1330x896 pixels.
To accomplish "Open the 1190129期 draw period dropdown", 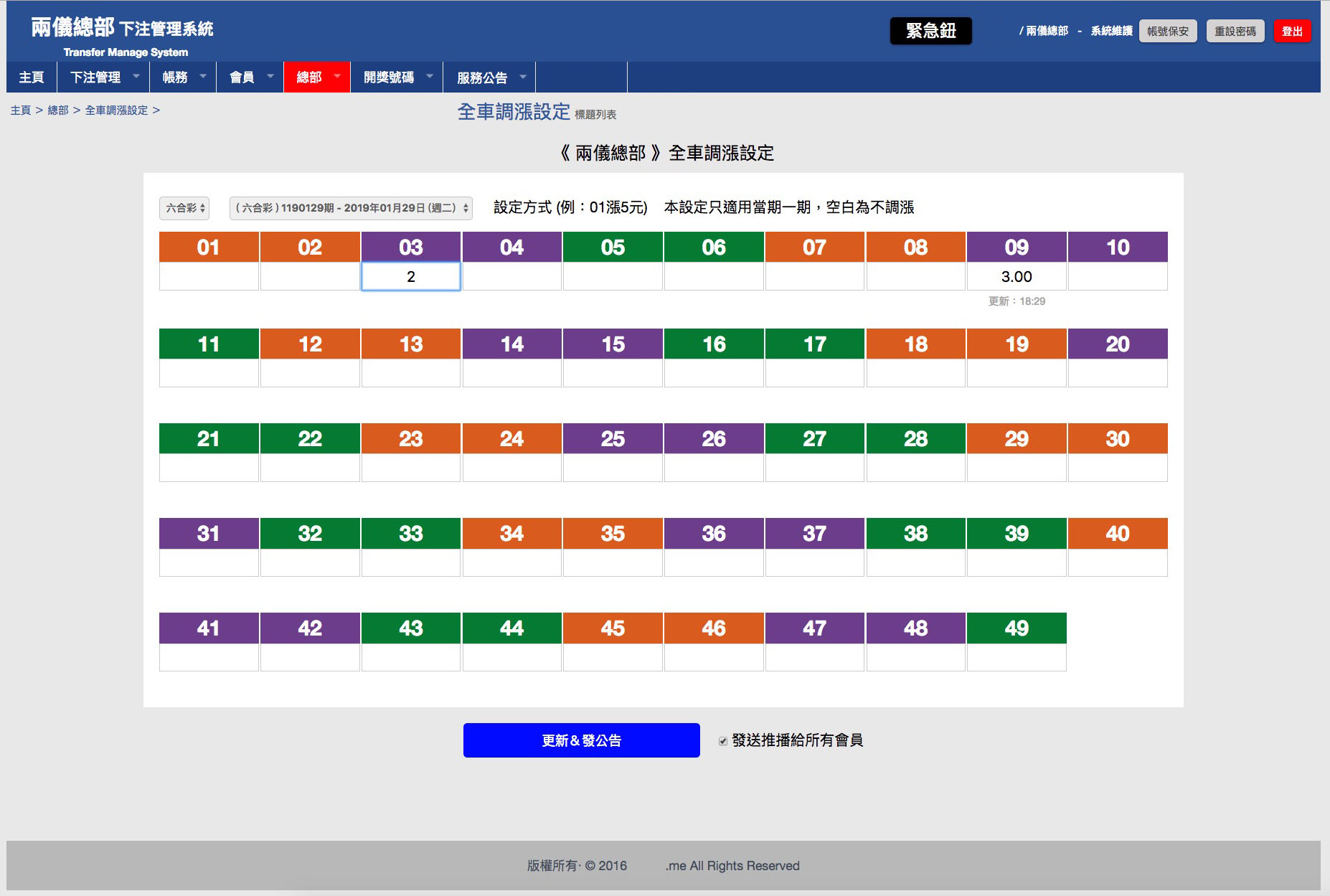I will [x=351, y=208].
